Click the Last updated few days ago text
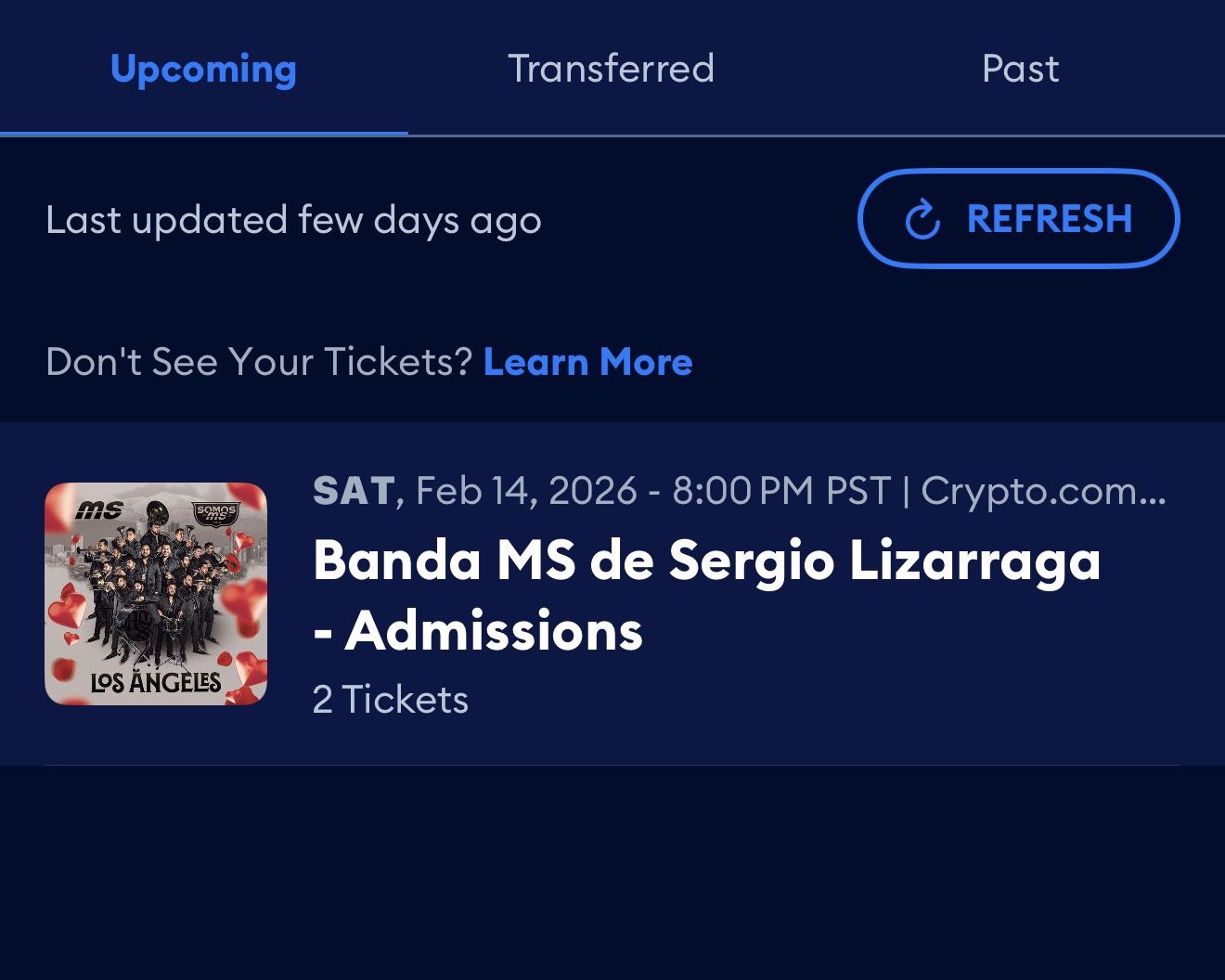This screenshot has width=1225, height=980. pyautogui.click(x=293, y=221)
